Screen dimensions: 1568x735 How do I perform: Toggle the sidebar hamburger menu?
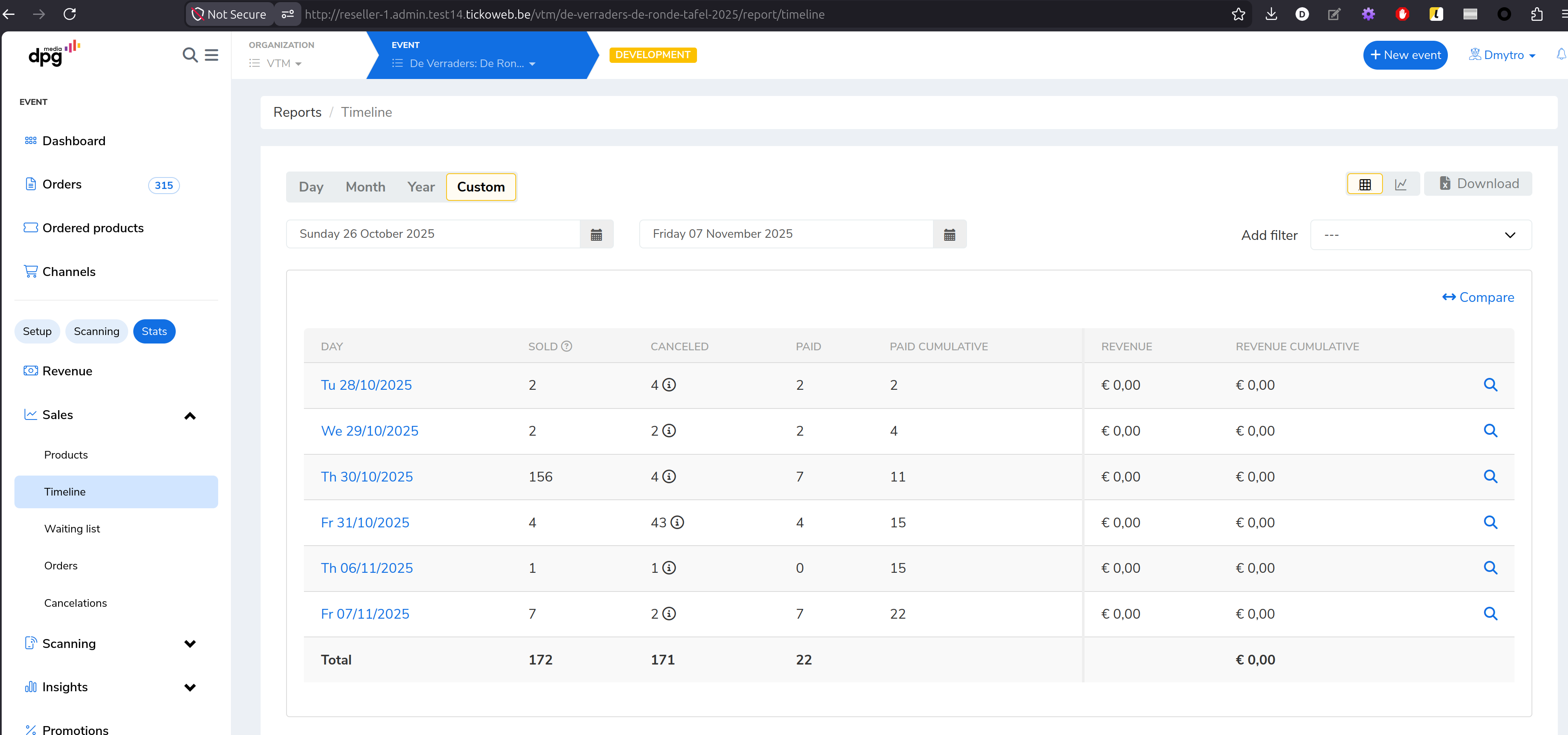coord(211,55)
